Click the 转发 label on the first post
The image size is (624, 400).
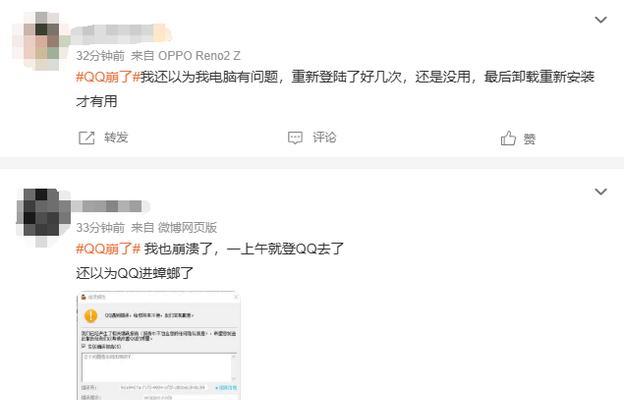[x=116, y=137]
